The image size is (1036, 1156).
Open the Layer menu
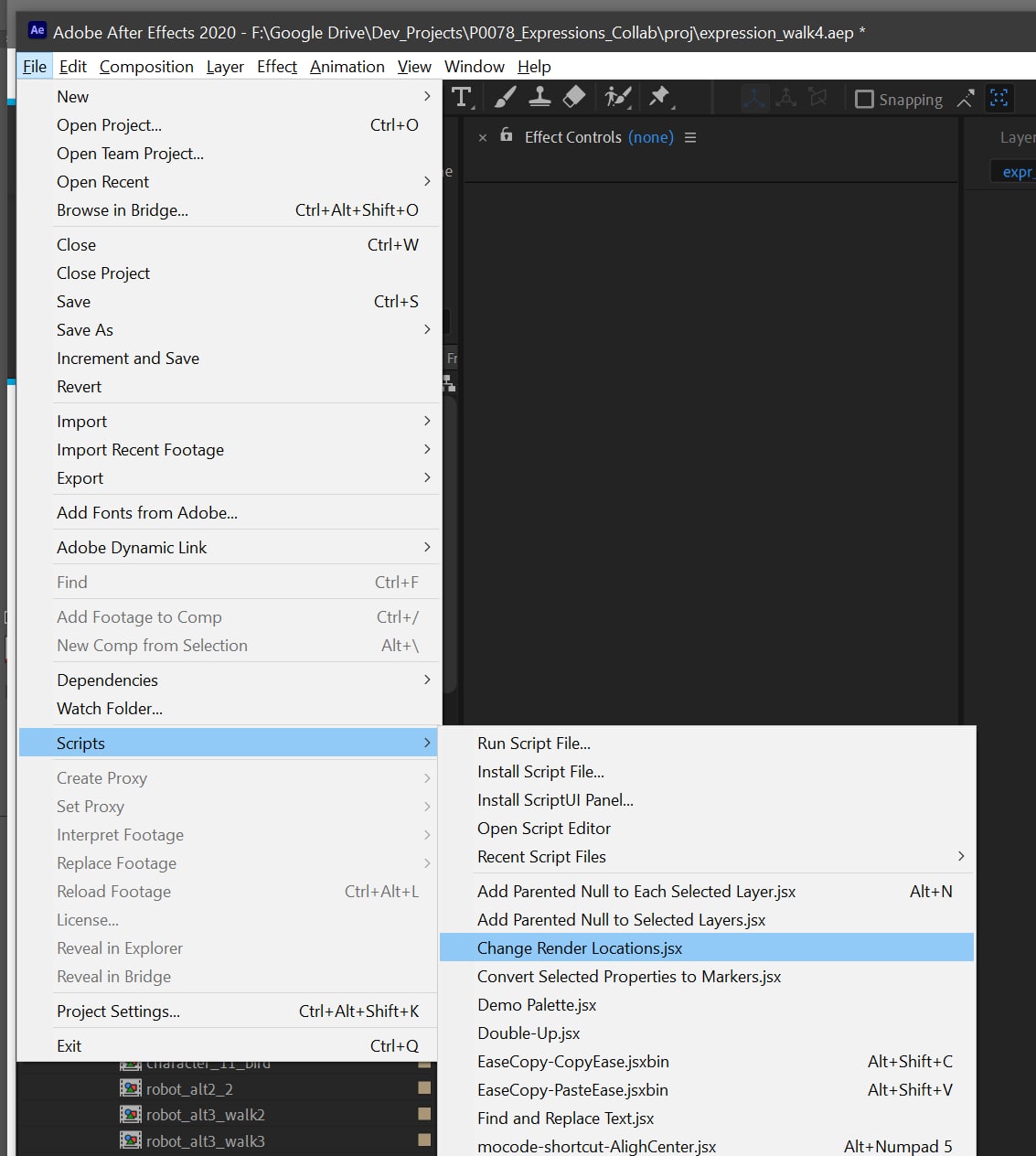[x=225, y=67]
